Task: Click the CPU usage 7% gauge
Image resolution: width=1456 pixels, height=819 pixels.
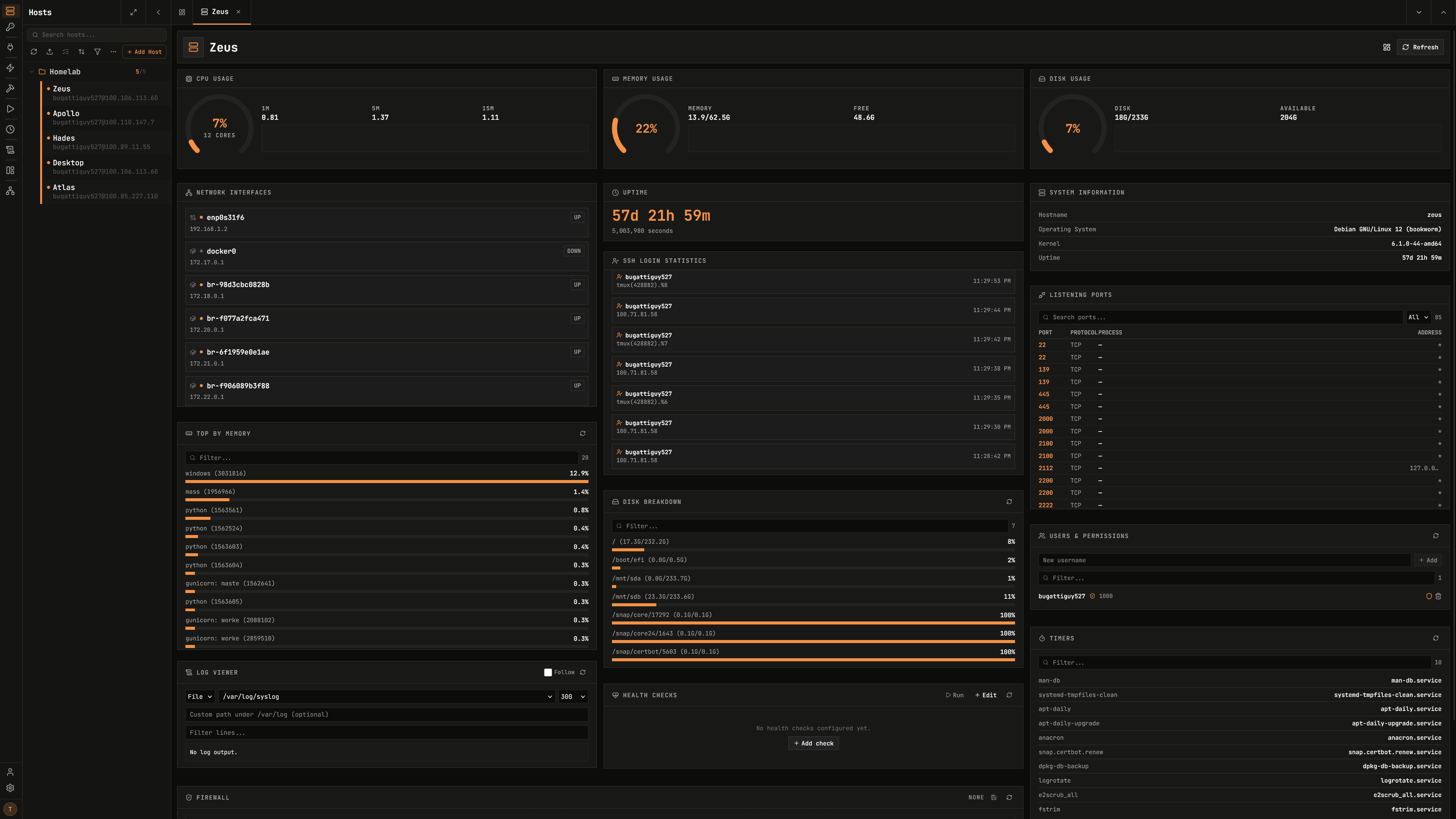Action: (x=219, y=124)
